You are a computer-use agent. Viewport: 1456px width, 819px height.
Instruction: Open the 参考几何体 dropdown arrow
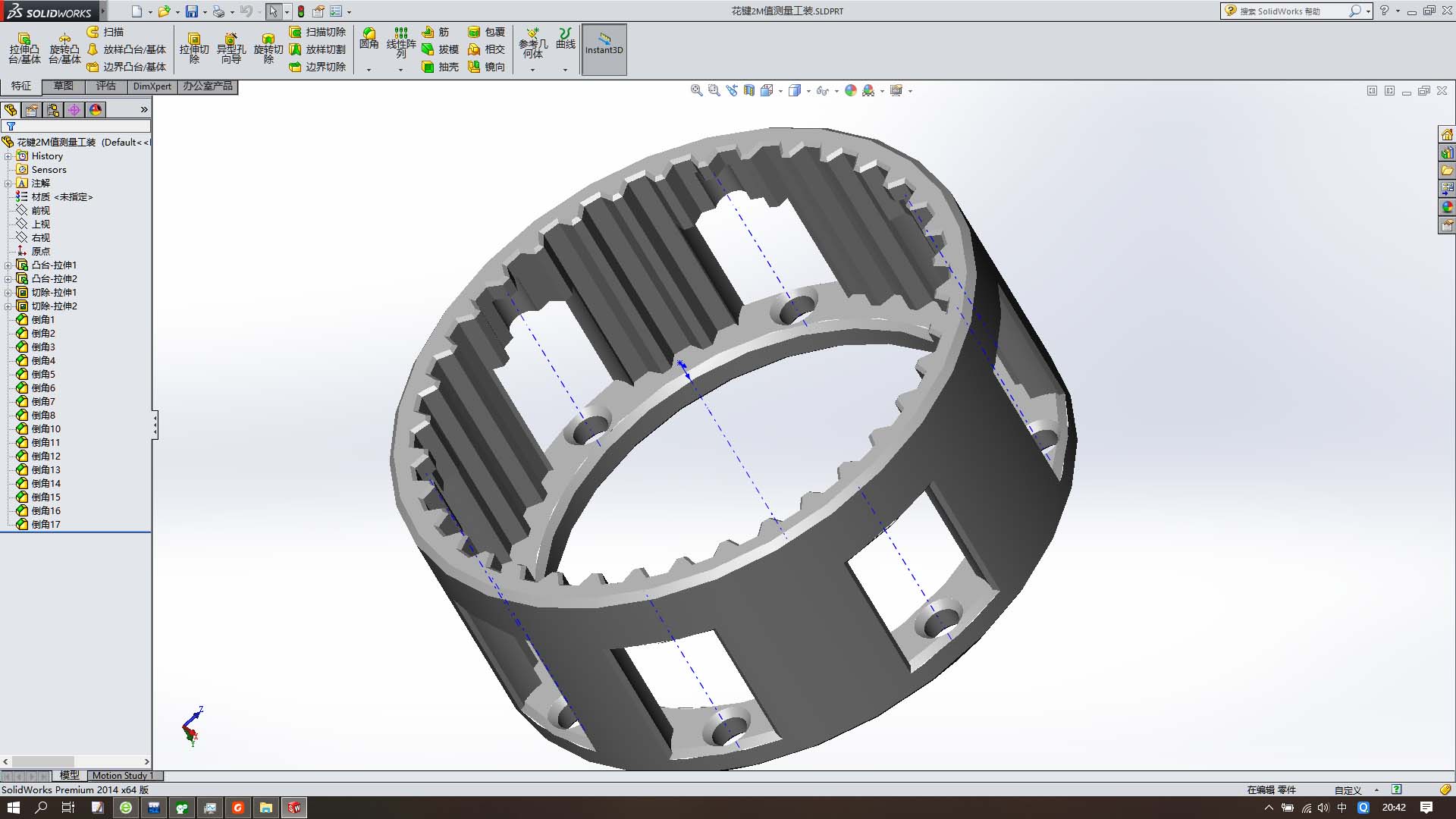tap(533, 70)
